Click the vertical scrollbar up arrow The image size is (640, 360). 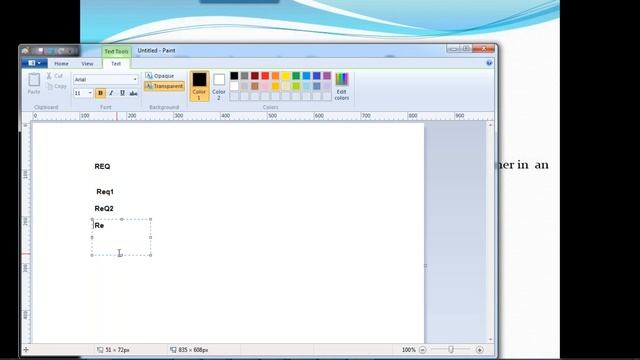tap(490, 125)
